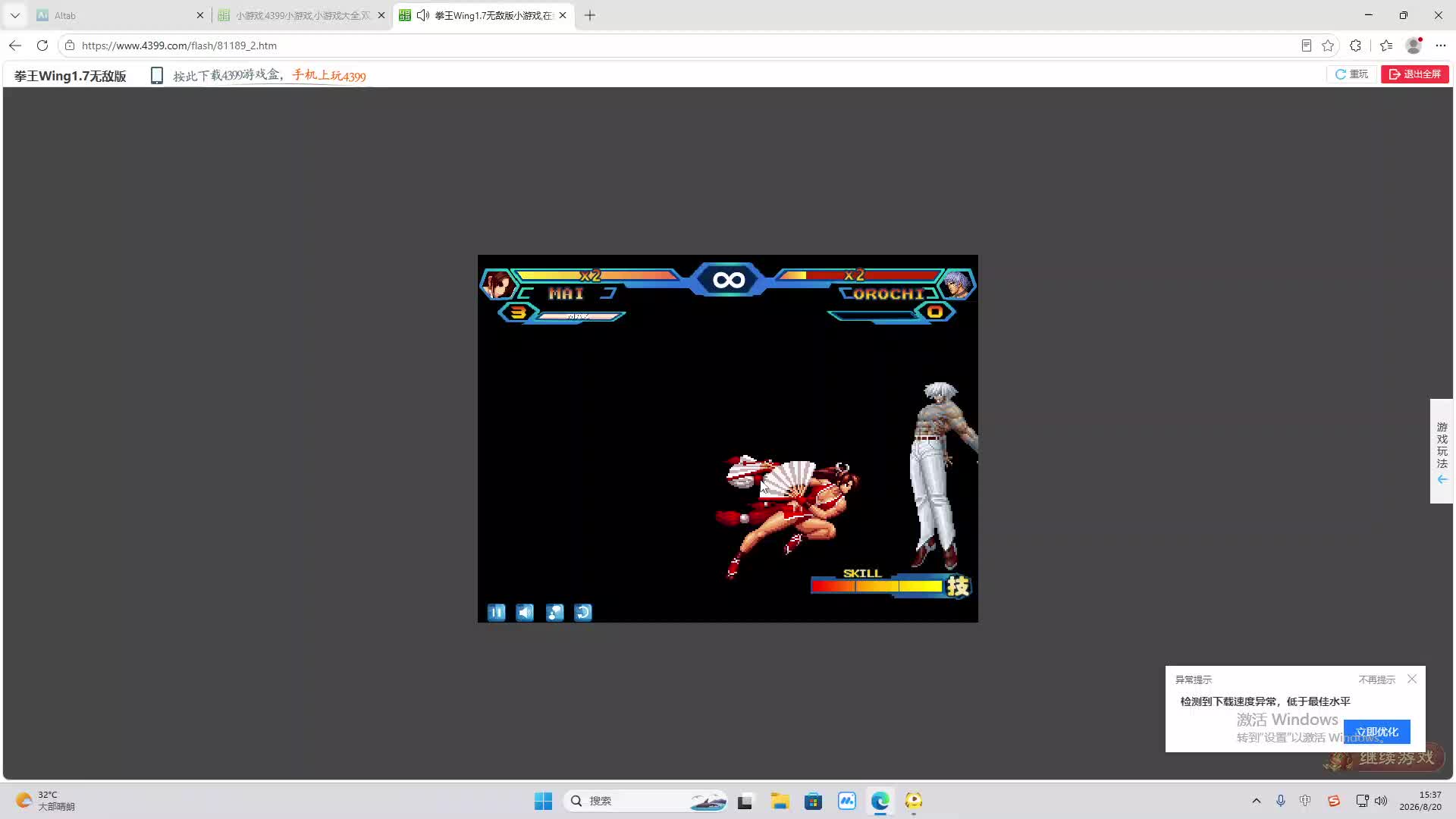Show hidden system tray icons
This screenshot has height=819, width=1456.
point(1257,801)
